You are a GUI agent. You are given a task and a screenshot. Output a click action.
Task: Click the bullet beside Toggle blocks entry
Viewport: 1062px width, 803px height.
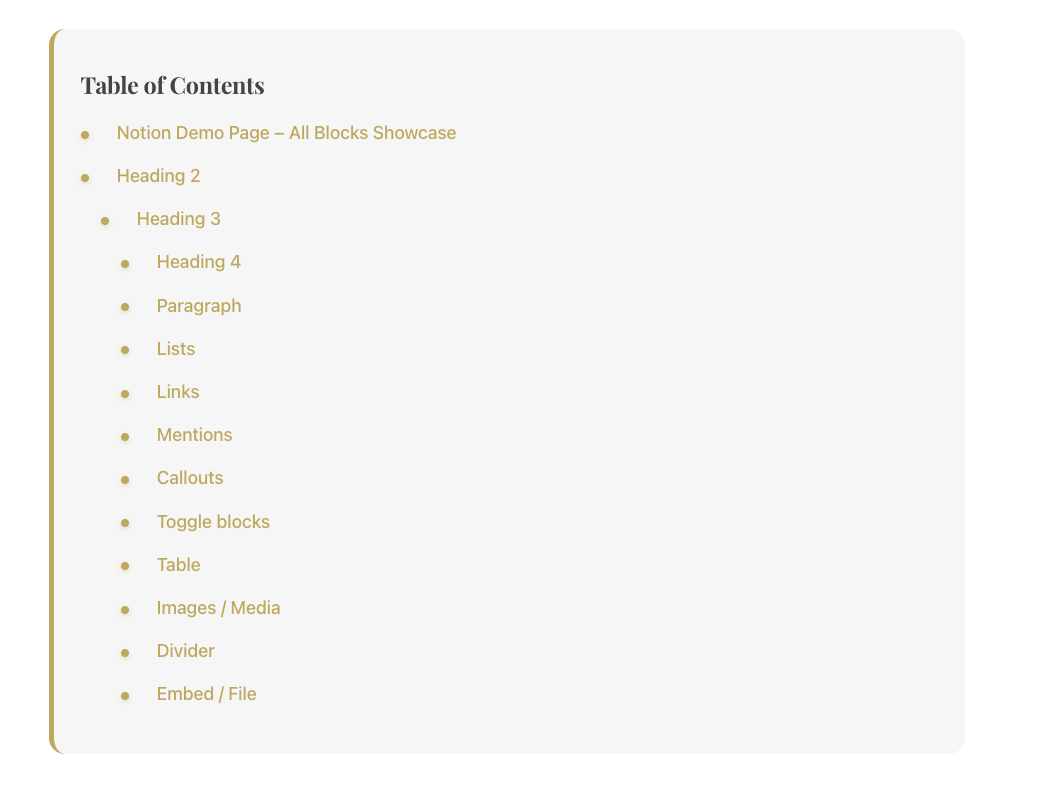124,523
